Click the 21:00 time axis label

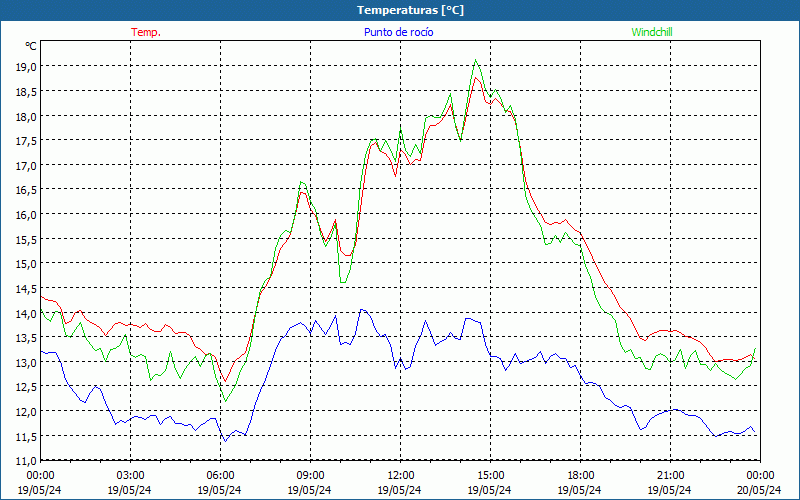[x=670, y=476]
